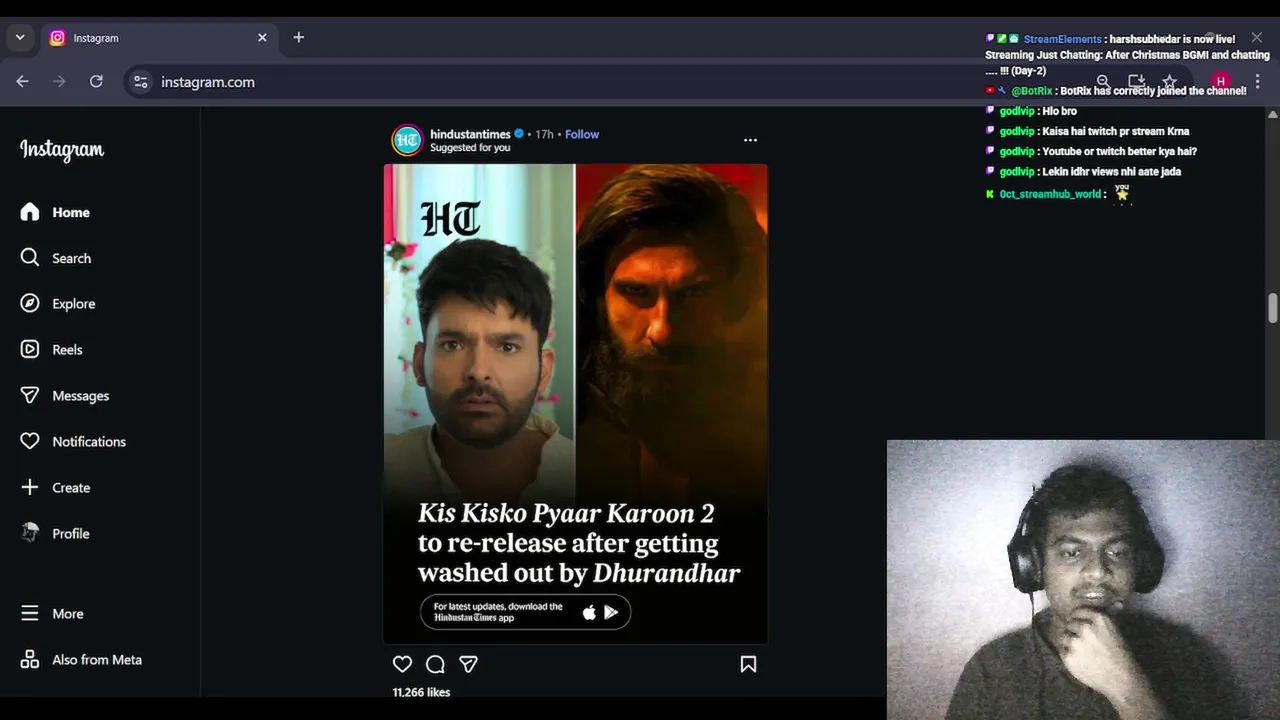Image resolution: width=1280 pixels, height=720 pixels.
Task: Click the Instagram logo in sidebar
Action: click(x=62, y=150)
